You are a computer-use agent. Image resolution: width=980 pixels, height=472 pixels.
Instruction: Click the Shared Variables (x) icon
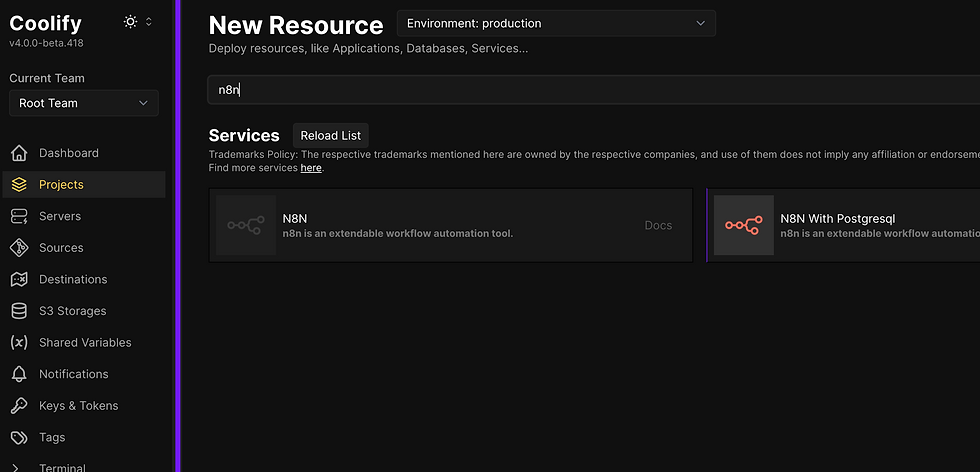(19, 343)
